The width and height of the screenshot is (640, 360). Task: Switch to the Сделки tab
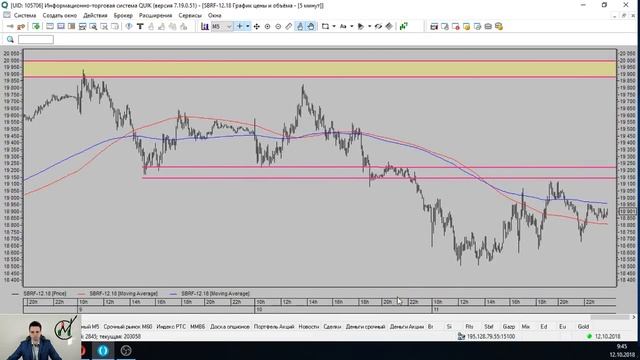(x=332, y=327)
